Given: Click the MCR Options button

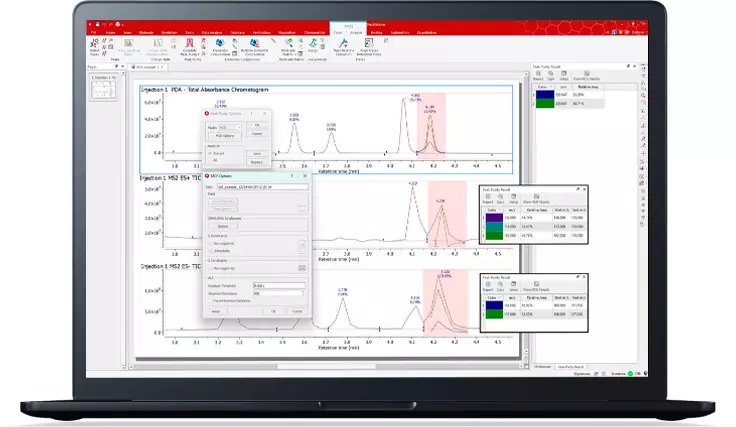Looking at the screenshot, I should point(225,136).
